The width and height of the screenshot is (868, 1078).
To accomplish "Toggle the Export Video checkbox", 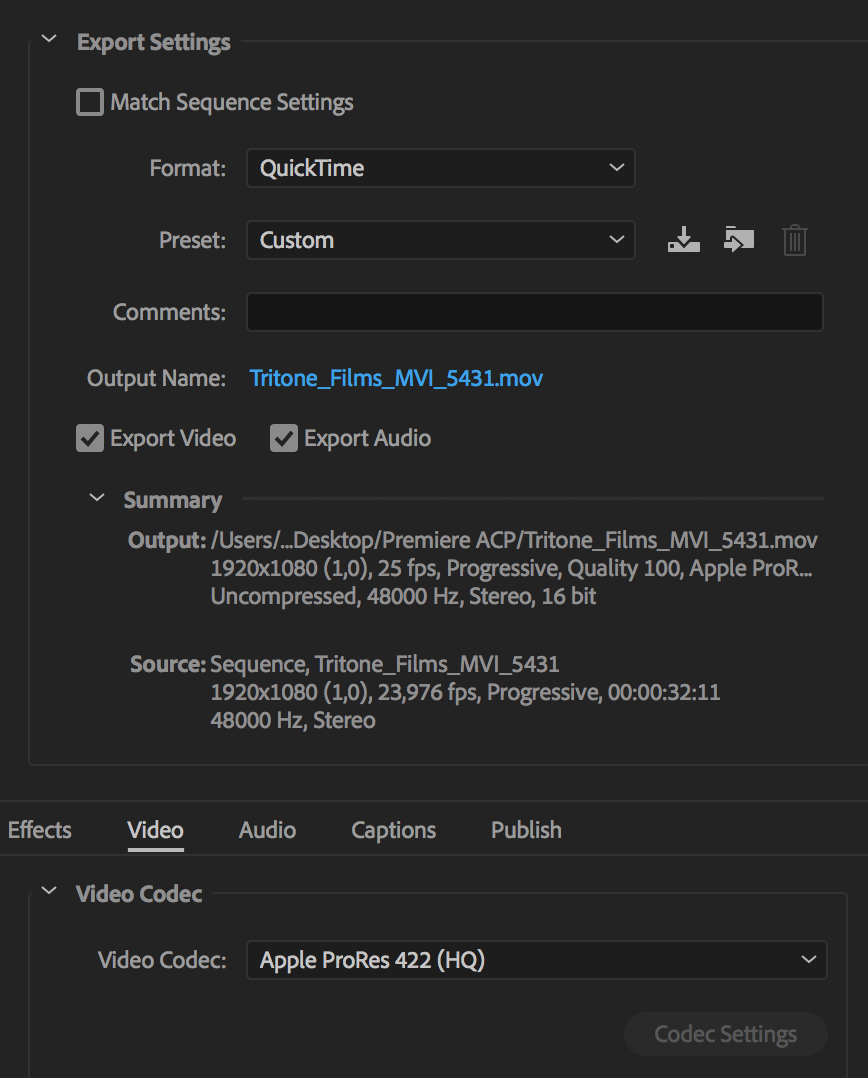I will click(90, 439).
